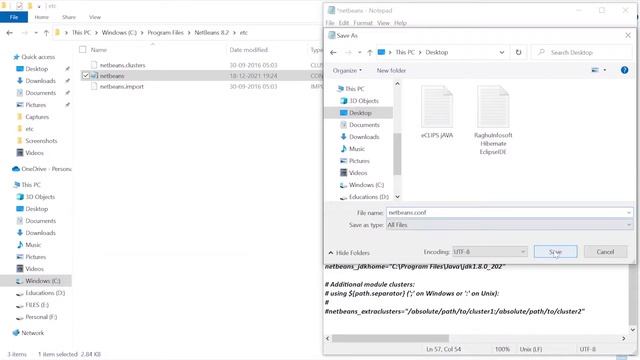The width and height of the screenshot is (640, 360).
Task: Click the File name input field
Action: [x=509, y=213]
